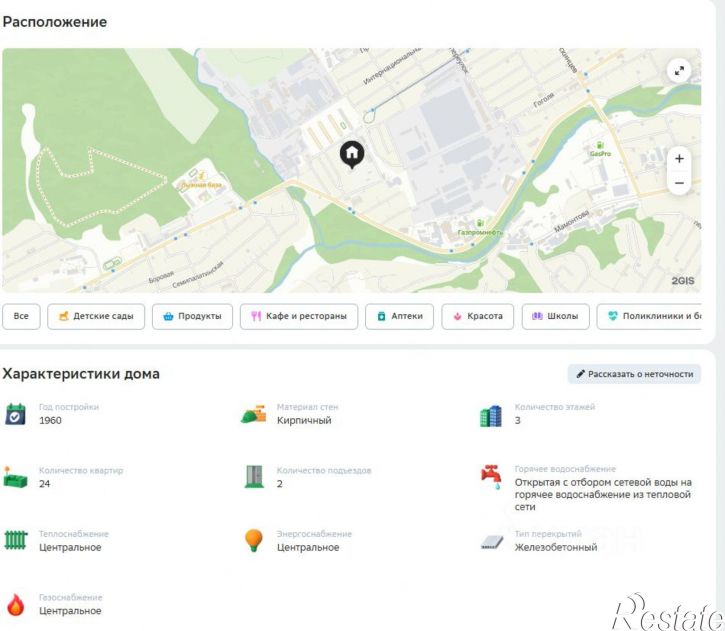Select apartments count value 24
725x631 pixels.
click(44, 484)
